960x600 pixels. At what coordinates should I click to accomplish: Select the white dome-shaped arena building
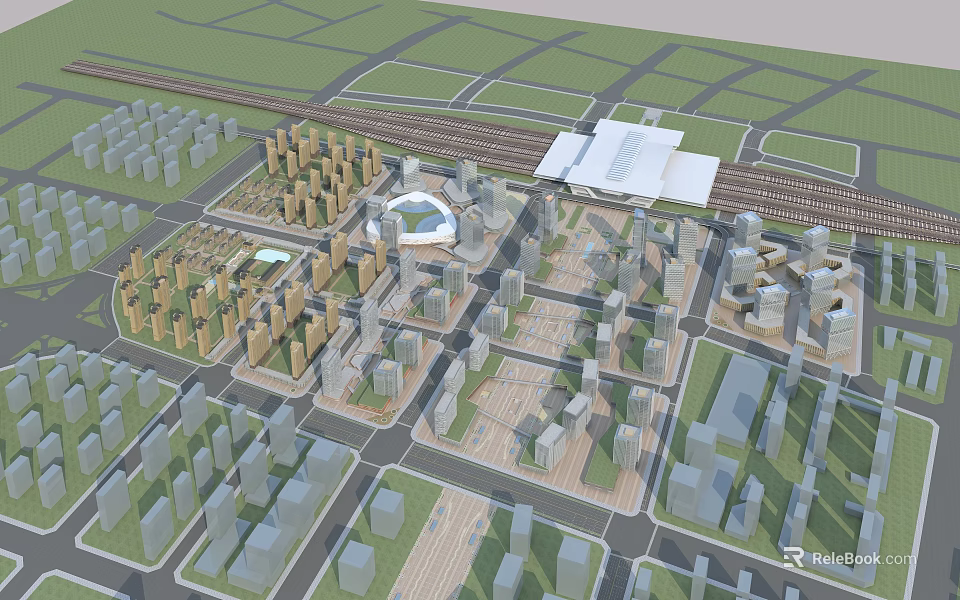pos(413,220)
